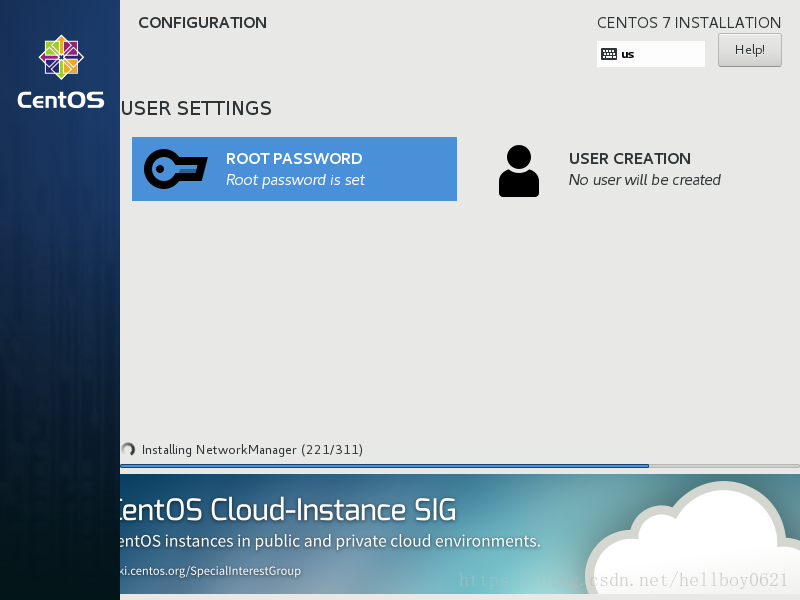Click the CentOS pinwheel logo
This screenshot has width=800, height=600.
(61, 57)
